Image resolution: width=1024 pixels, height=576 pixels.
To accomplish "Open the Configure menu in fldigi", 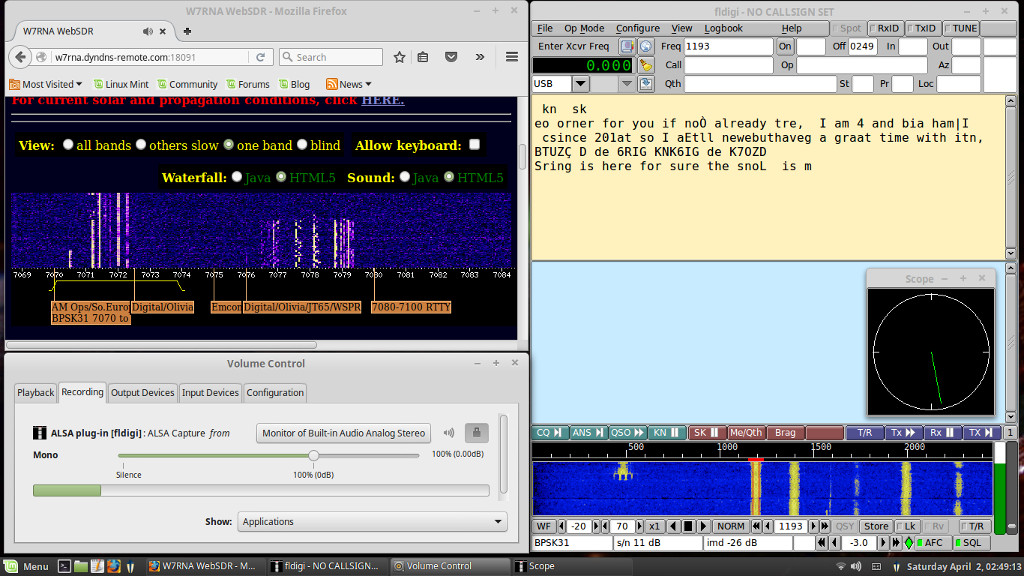I will click(x=637, y=29).
